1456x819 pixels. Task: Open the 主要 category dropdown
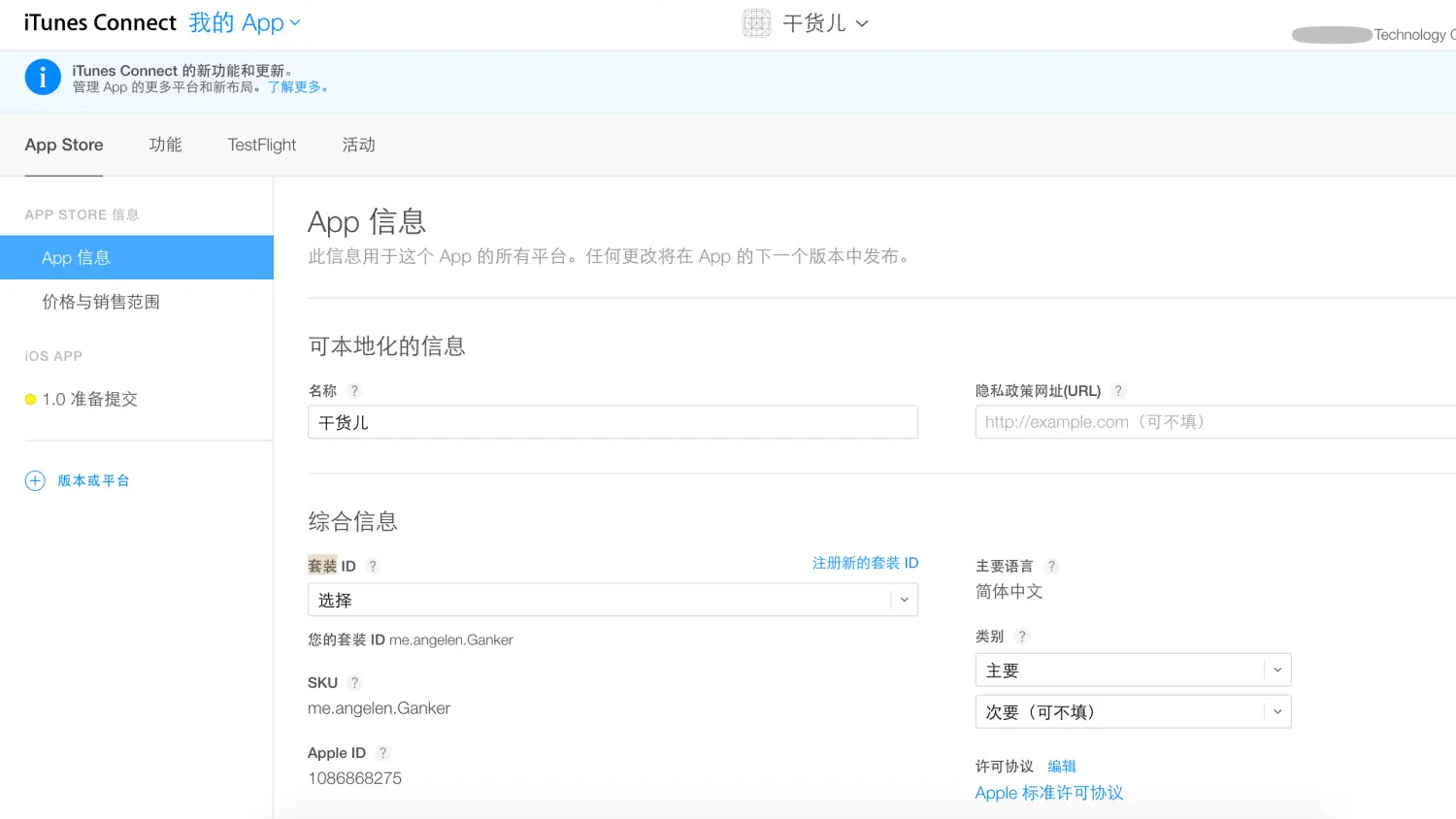pyautogui.click(x=1133, y=671)
